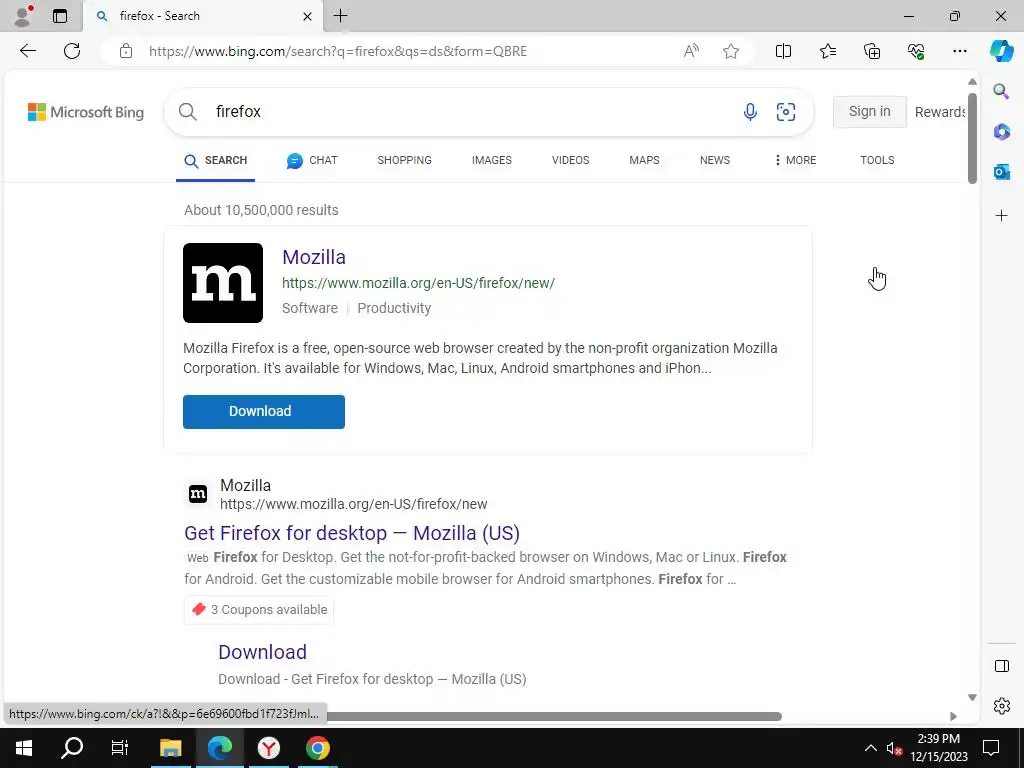Launch Yandex Browser from the taskbar
This screenshot has height=768, width=1024.
[x=268, y=748]
